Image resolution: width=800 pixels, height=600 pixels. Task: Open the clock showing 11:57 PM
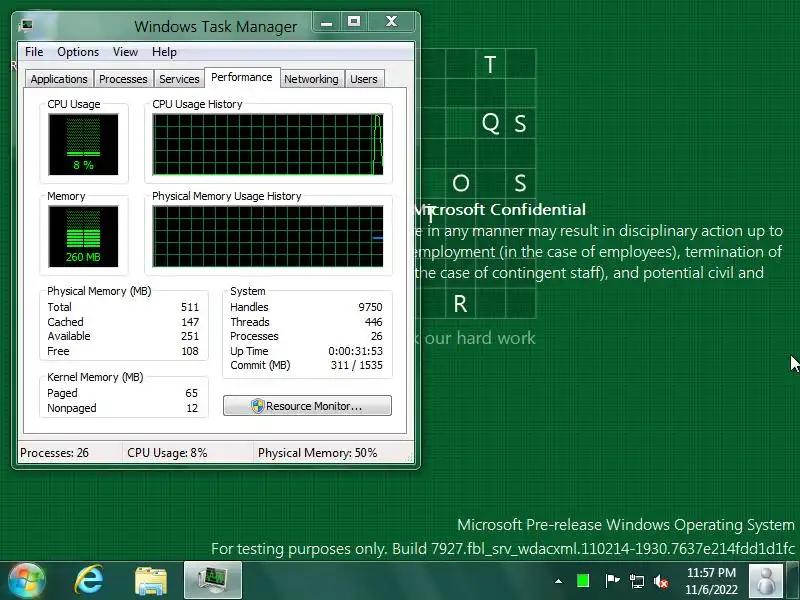pyautogui.click(x=711, y=581)
